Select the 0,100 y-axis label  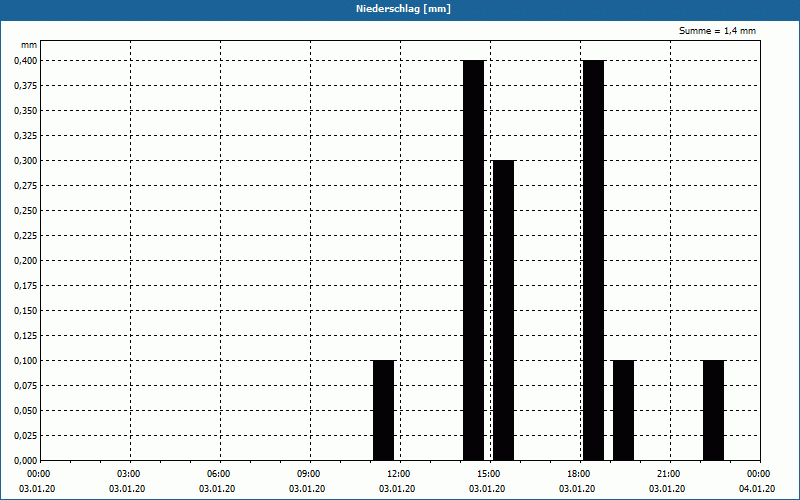click(x=26, y=361)
